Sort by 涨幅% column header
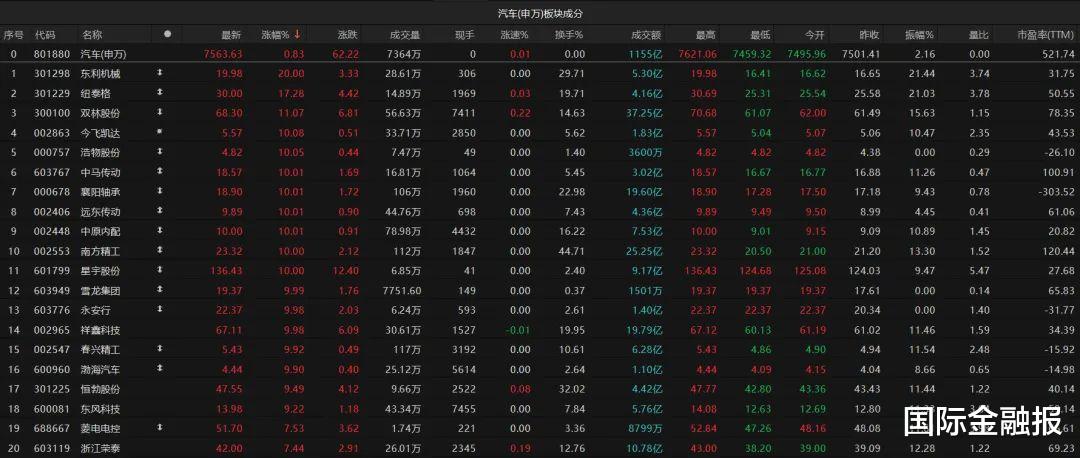The height and width of the screenshot is (458, 1080). tap(276, 34)
